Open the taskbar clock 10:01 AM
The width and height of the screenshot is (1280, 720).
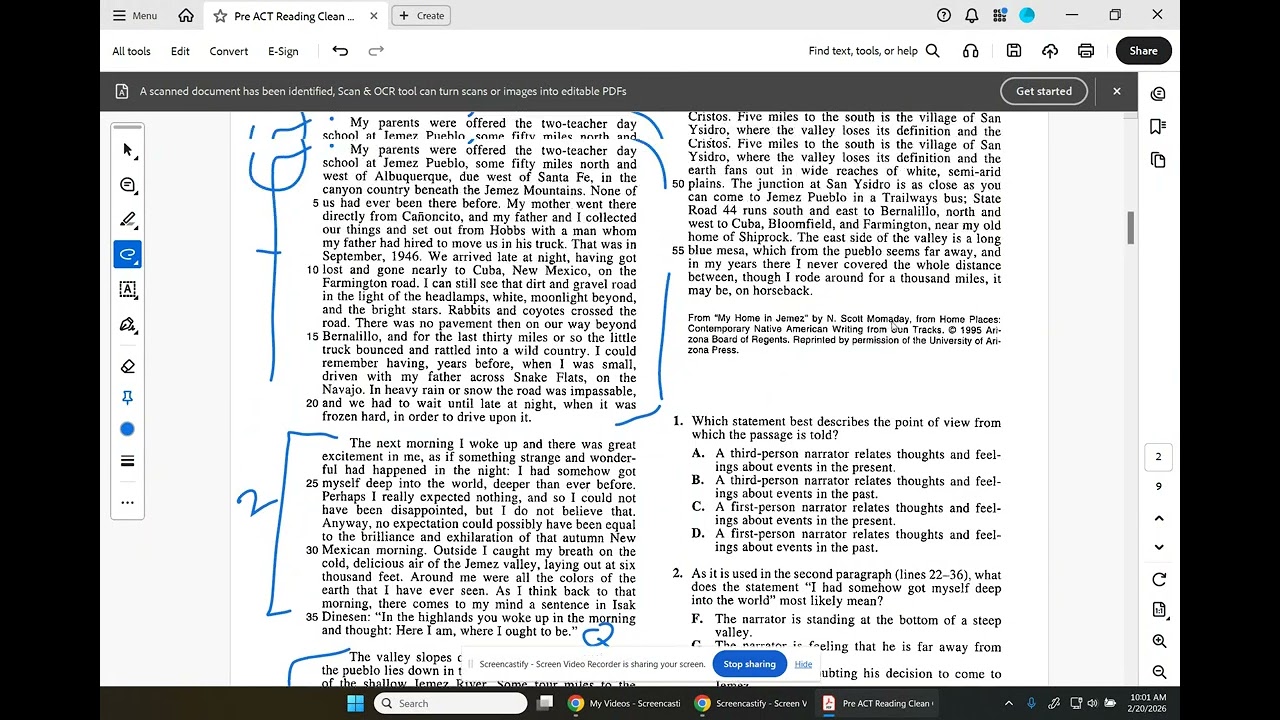coord(1148,703)
